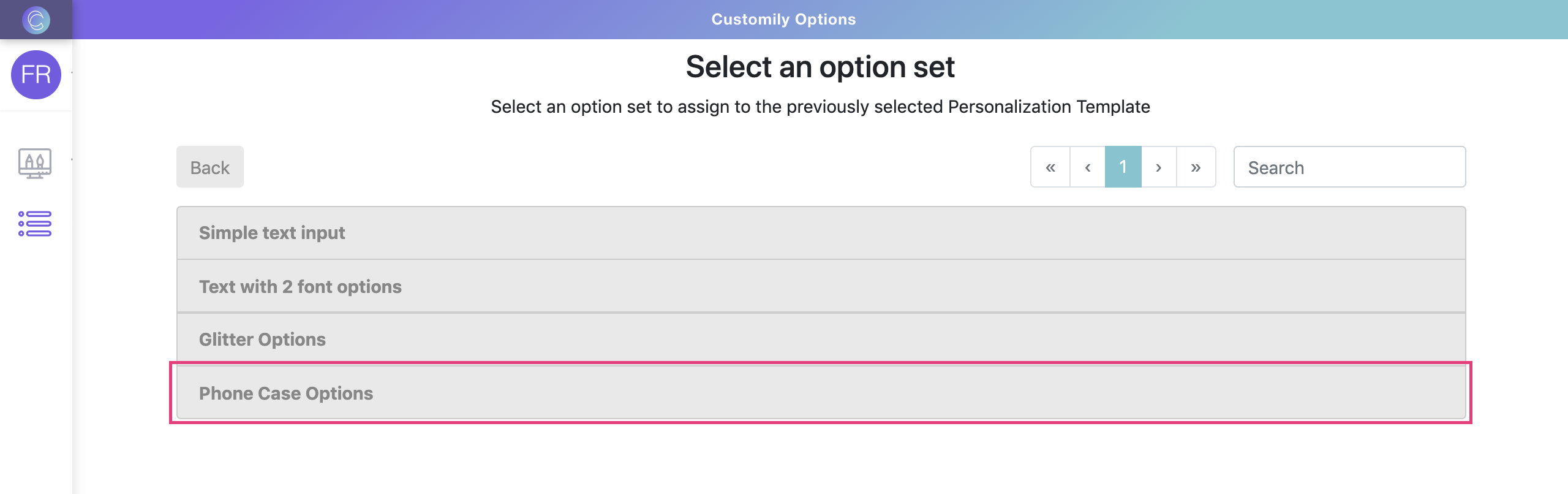Select the Simple text input option set
The height and width of the screenshot is (494, 1568).
tap(821, 233)
